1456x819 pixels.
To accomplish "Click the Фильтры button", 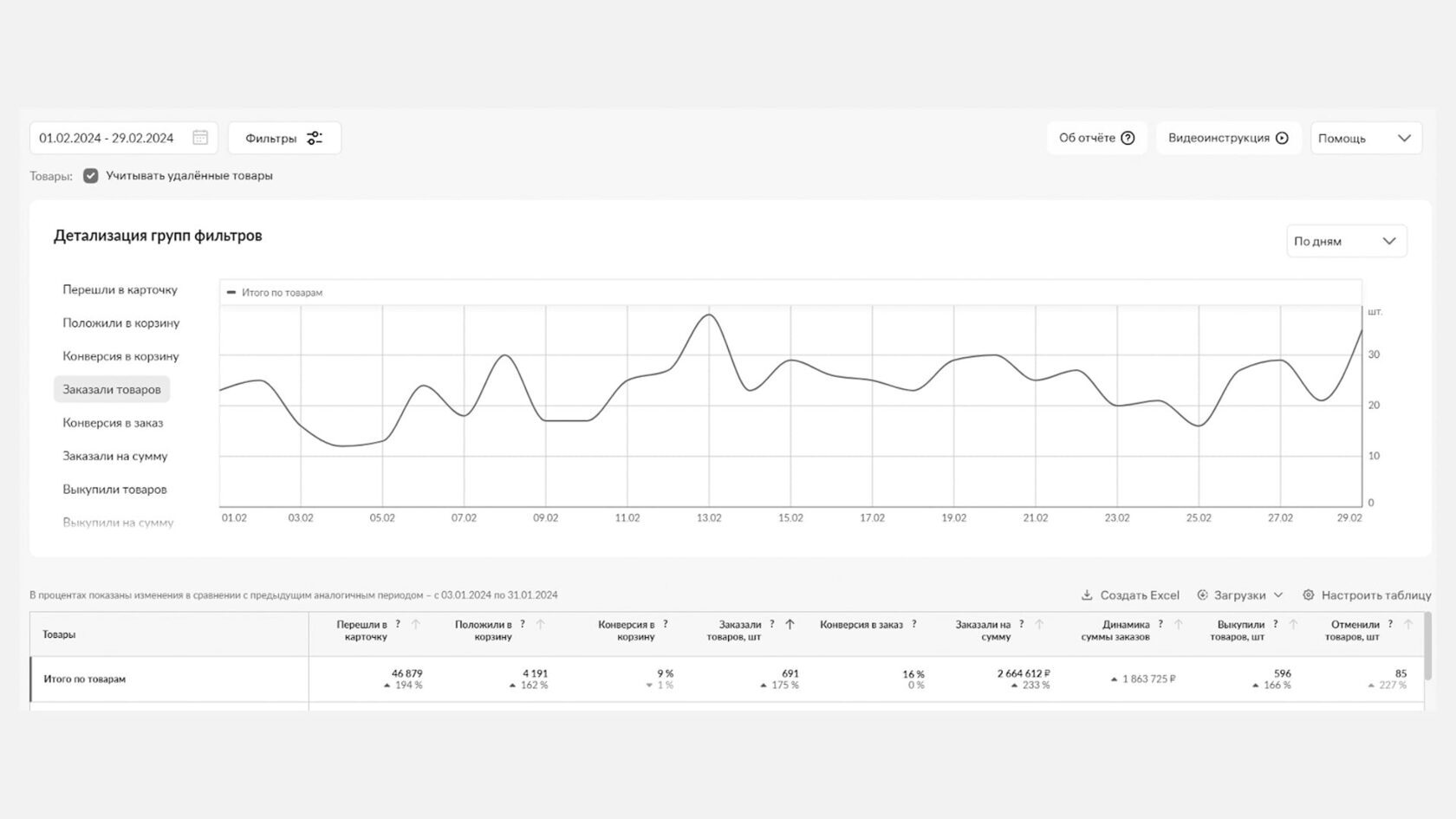I will pyautogui.click(x=283, y=138).
